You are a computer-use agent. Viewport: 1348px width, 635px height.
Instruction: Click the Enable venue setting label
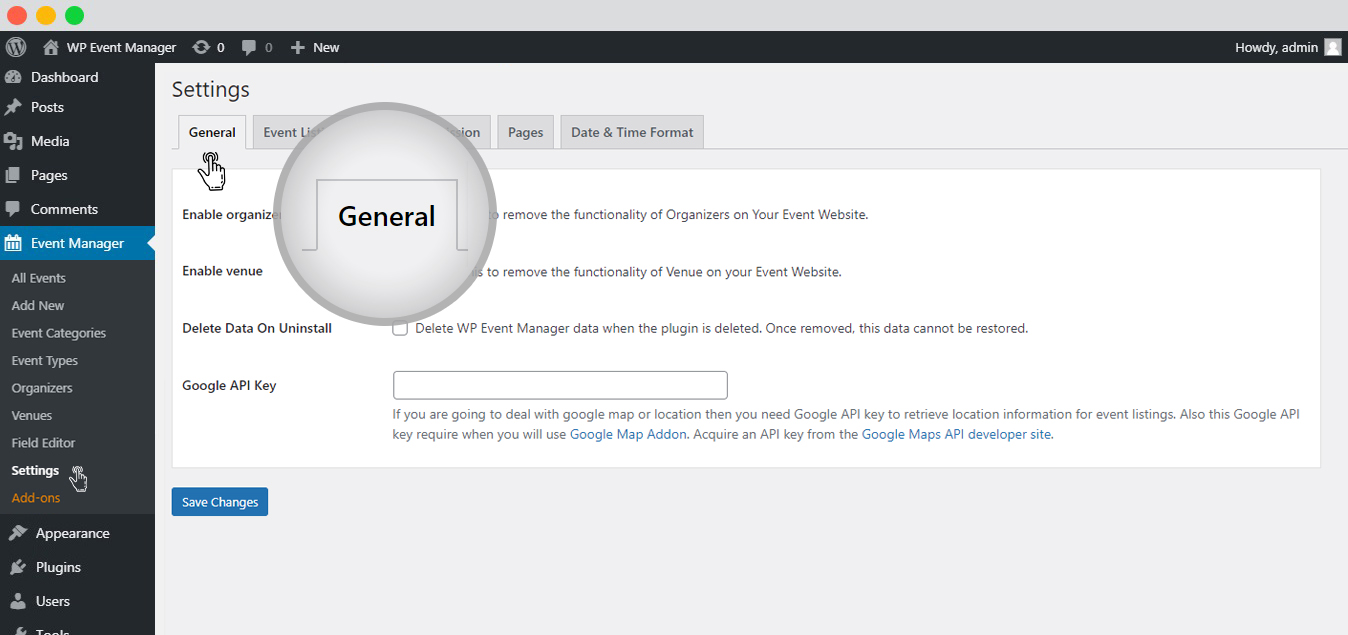tap(222, 271)
